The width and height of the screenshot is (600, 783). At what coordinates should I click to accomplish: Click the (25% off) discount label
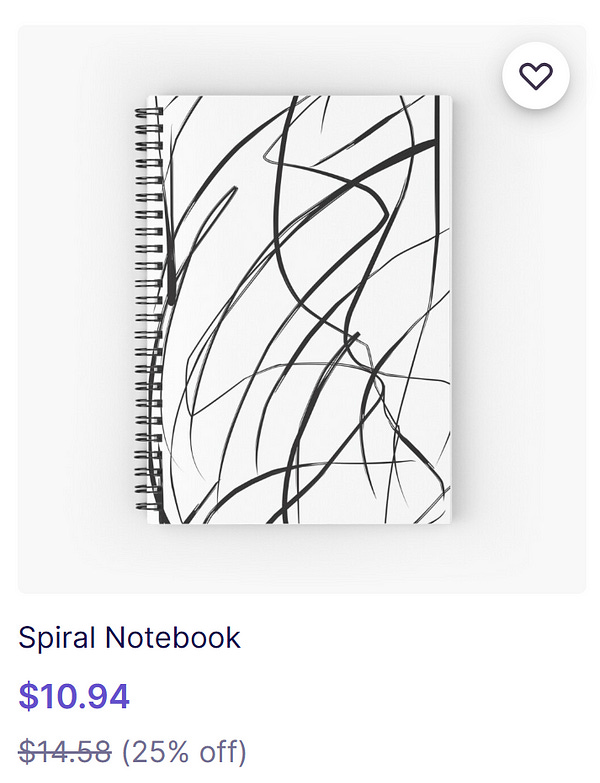pos(184,752)
